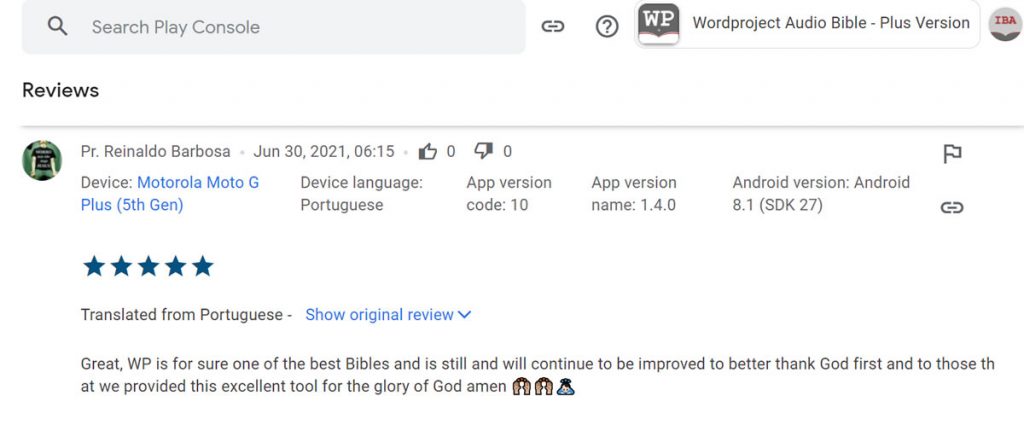Screen dimensions: 1024x425
Task: Copy review link with the chain icon
Action: click(x=952, y=208)
